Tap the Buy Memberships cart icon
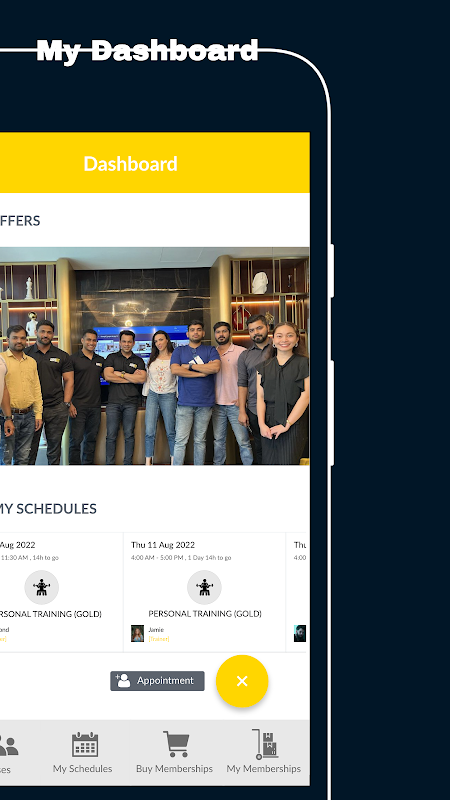450x800 pixels. (x=176, y=744)
